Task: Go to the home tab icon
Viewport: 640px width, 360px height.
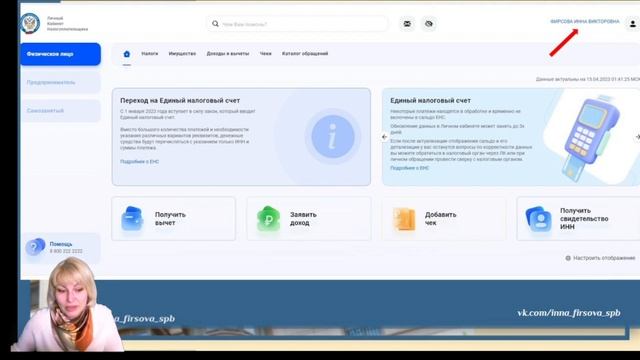Action: coord(127,53)
